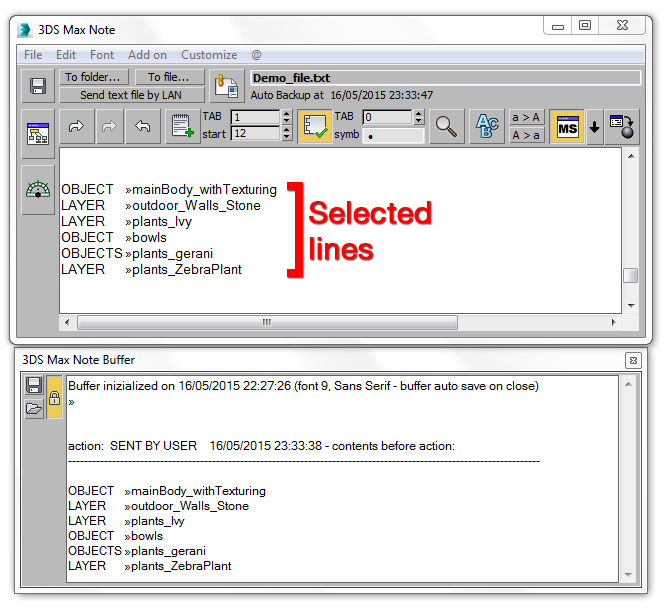Increase TAB value 0 with up arrow
Screen dimensions: 665x610
click(x=419, y=114)
